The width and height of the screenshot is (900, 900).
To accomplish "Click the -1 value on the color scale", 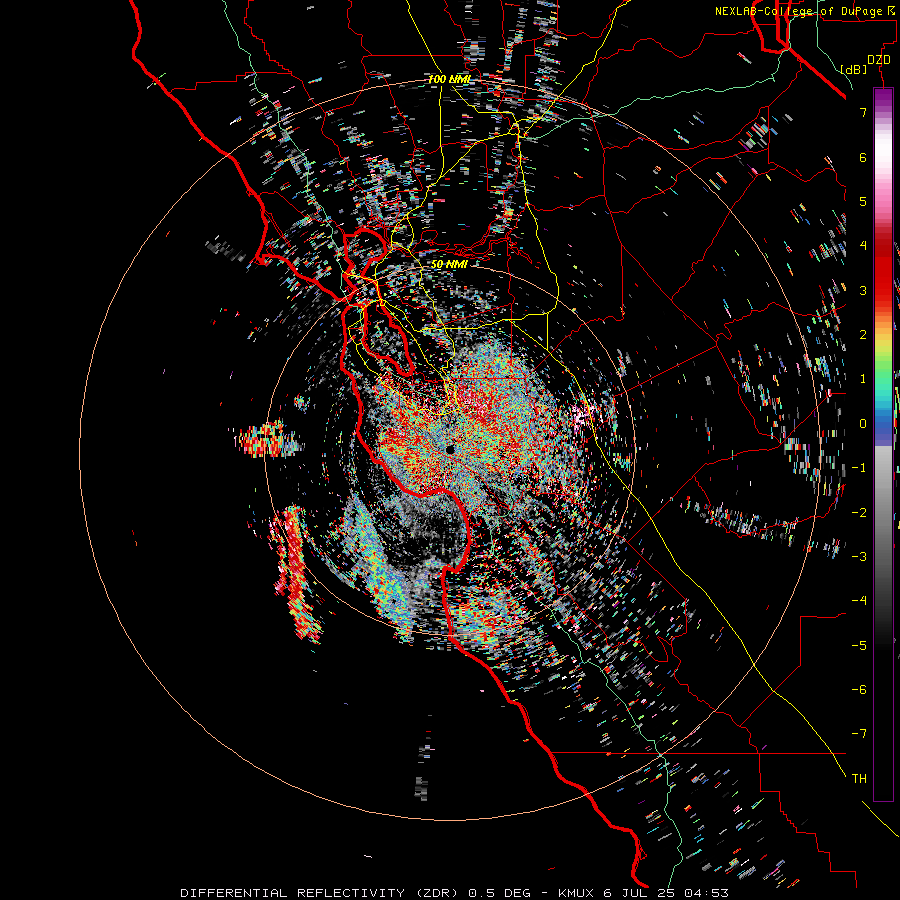I will tap(859, 468).
